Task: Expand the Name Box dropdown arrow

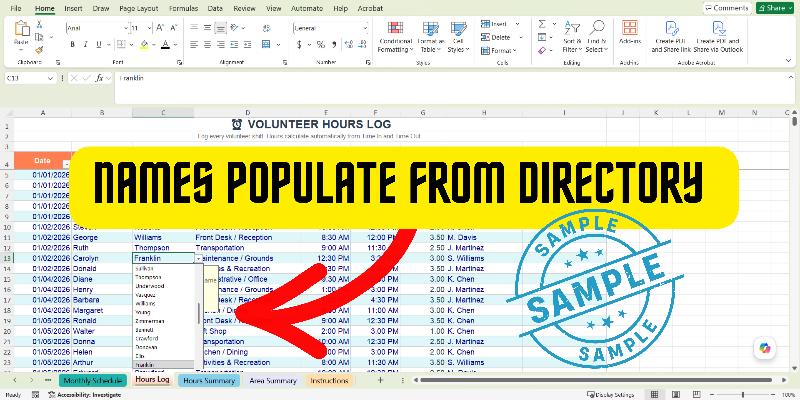Action: click(x=50, y=78)
